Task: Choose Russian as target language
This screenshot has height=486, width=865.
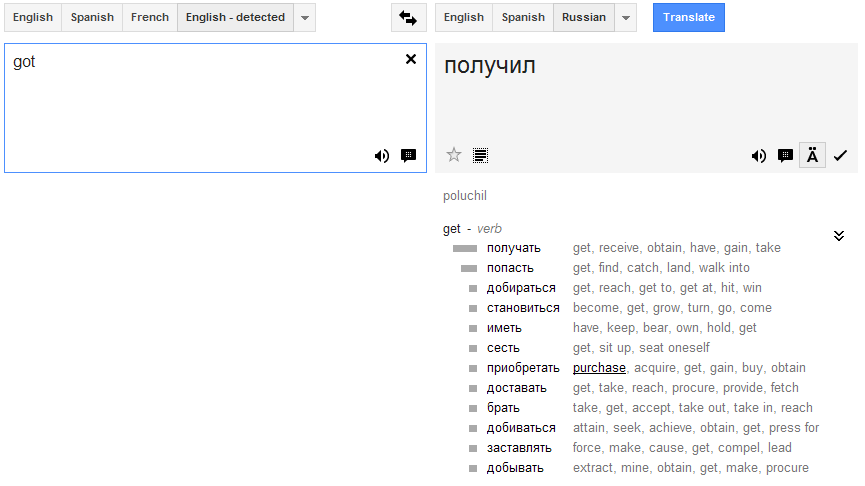Action: pos(584,18)
